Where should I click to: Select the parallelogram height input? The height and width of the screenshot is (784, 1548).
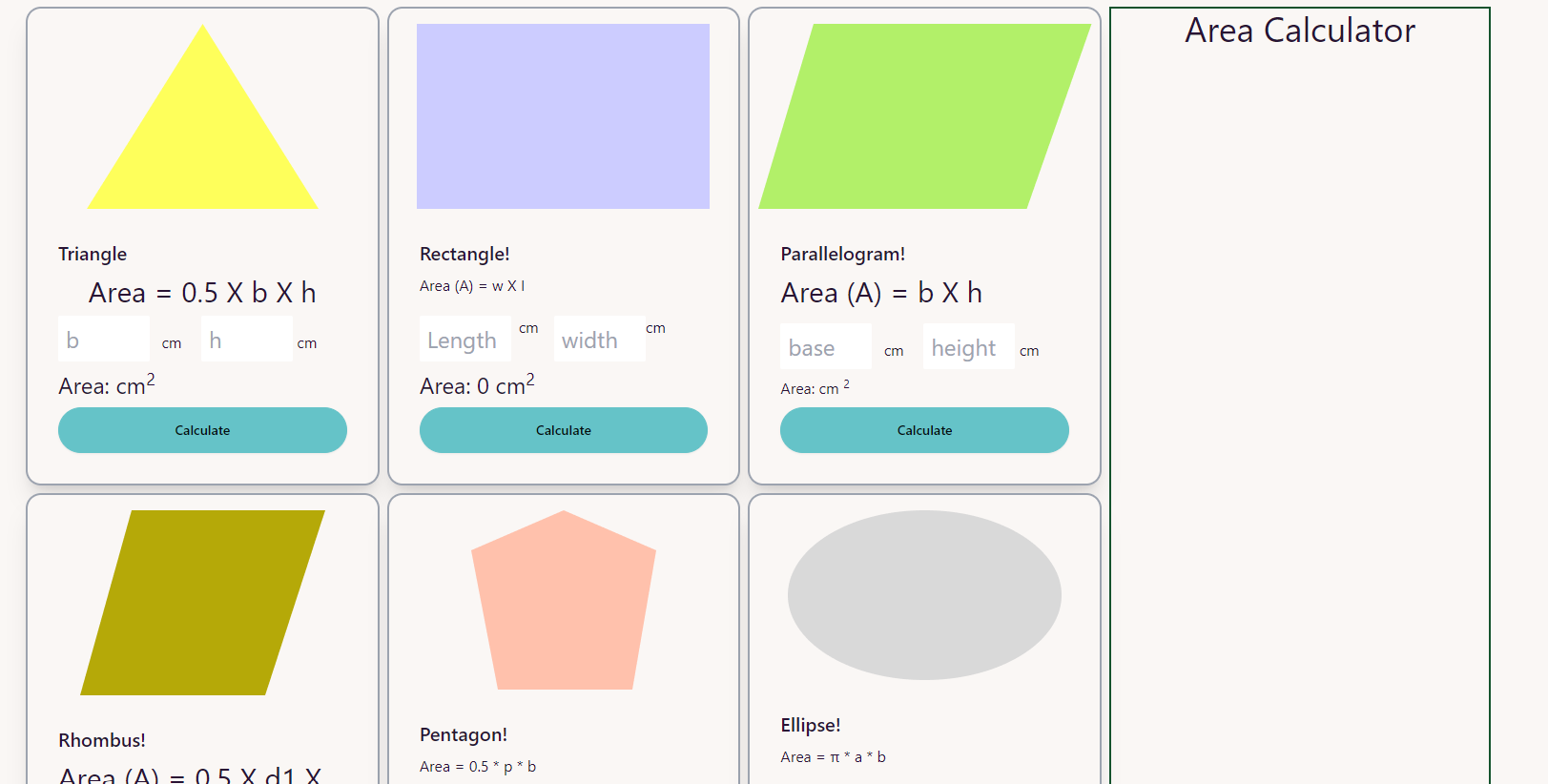point(968,347)
